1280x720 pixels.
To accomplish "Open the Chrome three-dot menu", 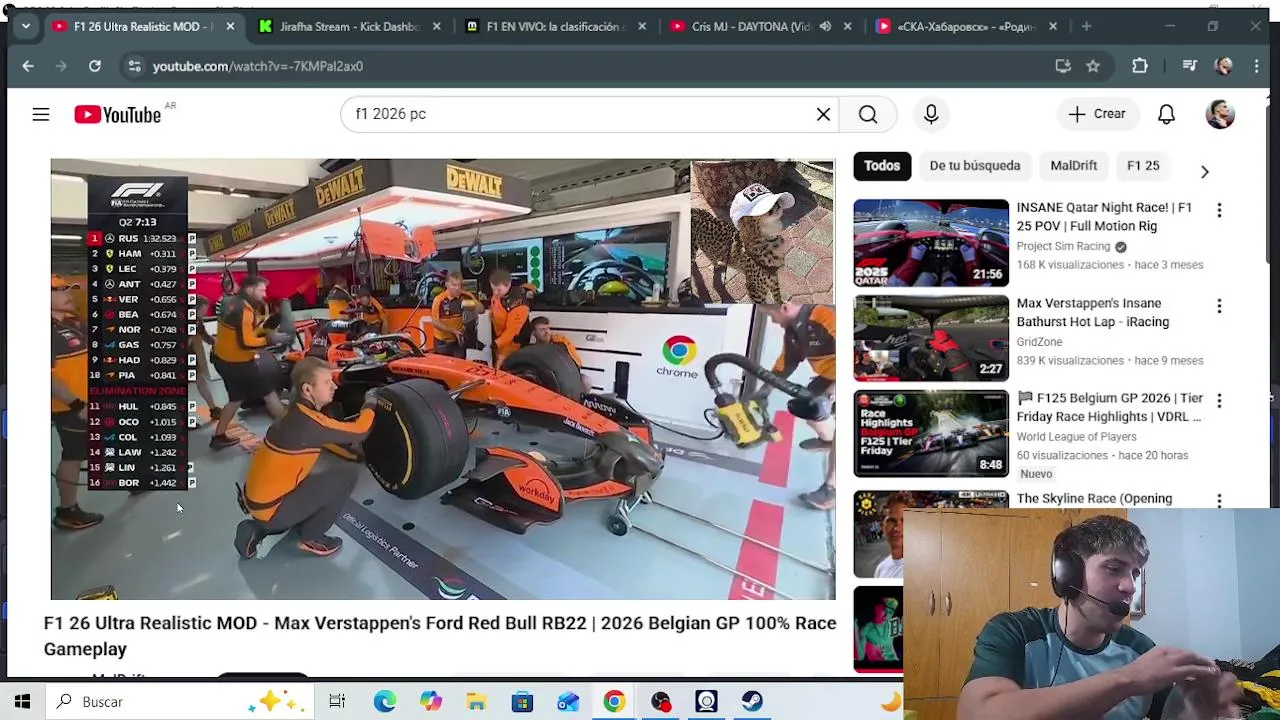I will click(x=1258, y=66).
